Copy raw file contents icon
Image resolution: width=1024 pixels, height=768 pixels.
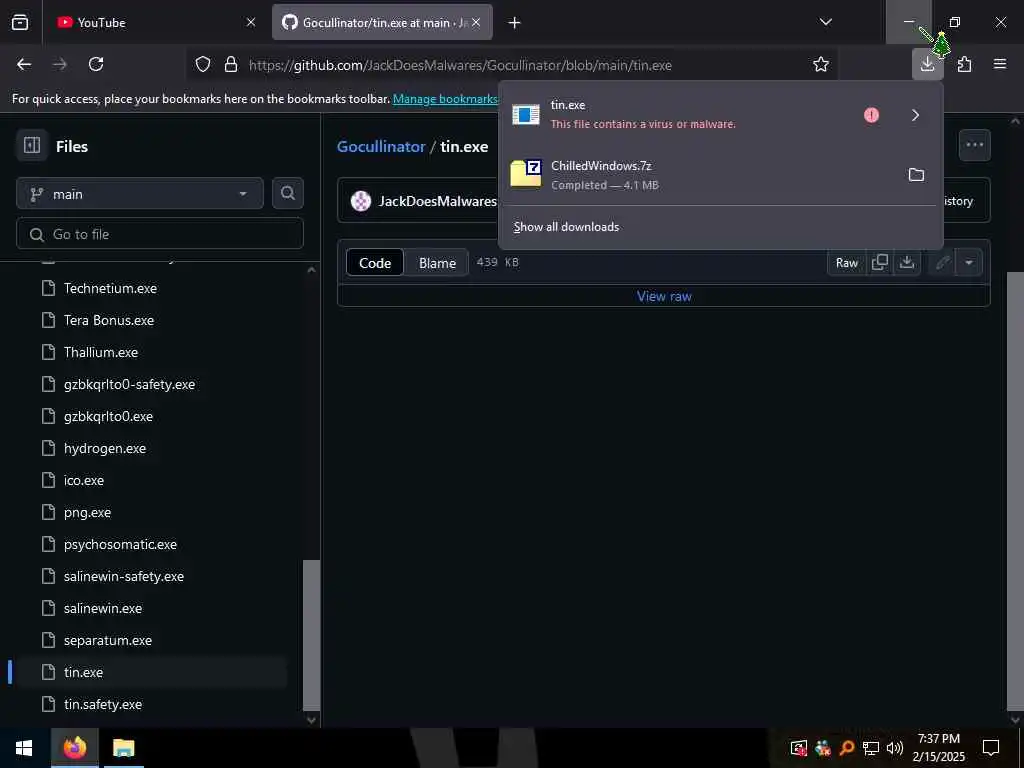[x=879, y=263]
